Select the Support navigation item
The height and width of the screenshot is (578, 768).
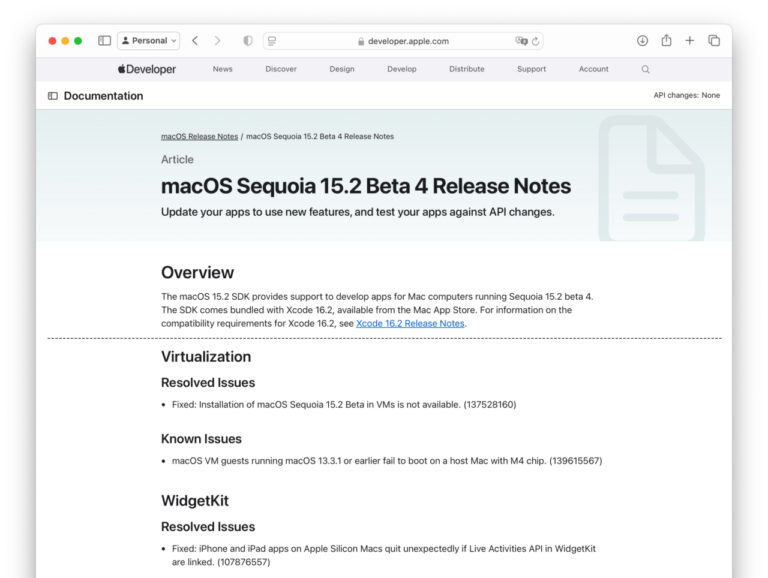point(531,69)
